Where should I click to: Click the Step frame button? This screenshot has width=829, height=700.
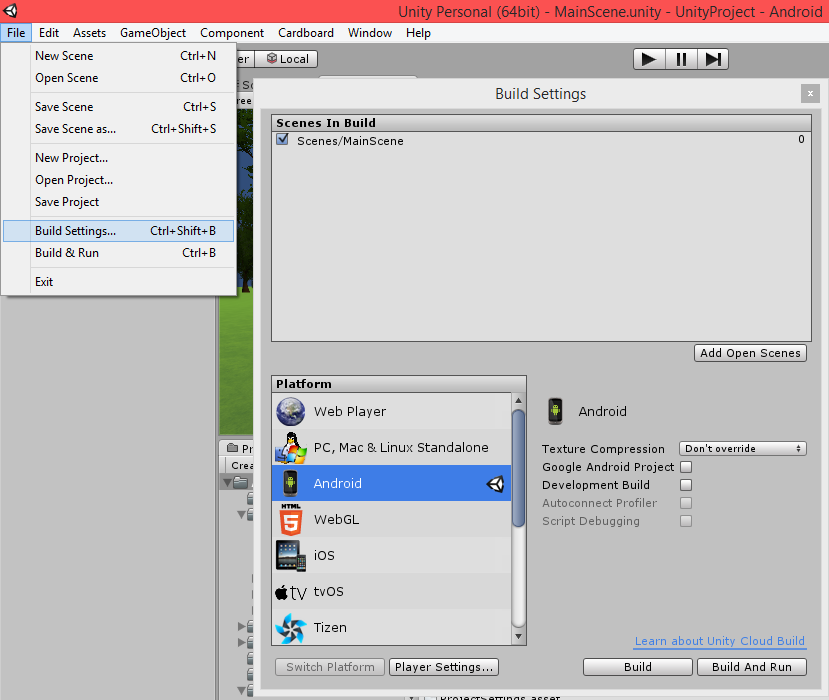713,59
